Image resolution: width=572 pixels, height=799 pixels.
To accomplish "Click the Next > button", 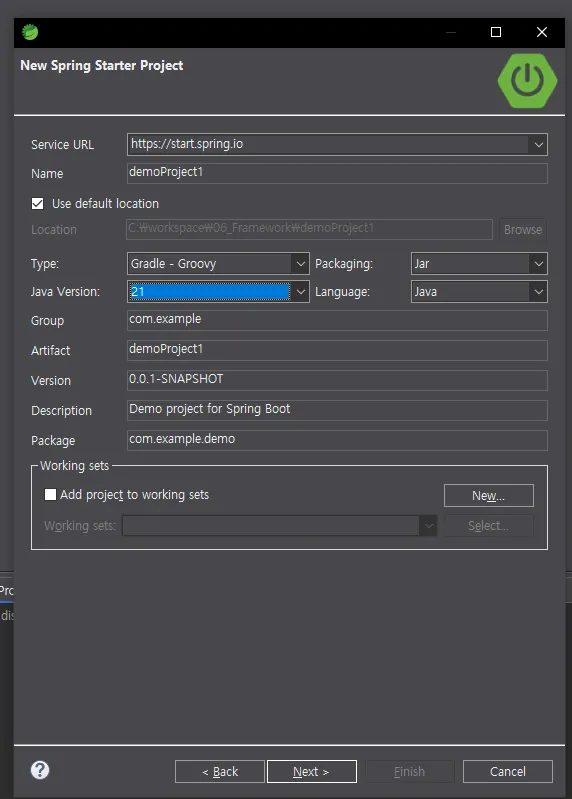I will 312,771.
